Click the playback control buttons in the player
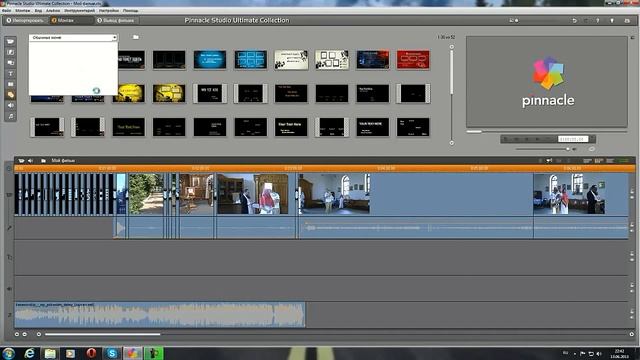The width and height of the screenshot is (640, 360). tap(528, 139)
